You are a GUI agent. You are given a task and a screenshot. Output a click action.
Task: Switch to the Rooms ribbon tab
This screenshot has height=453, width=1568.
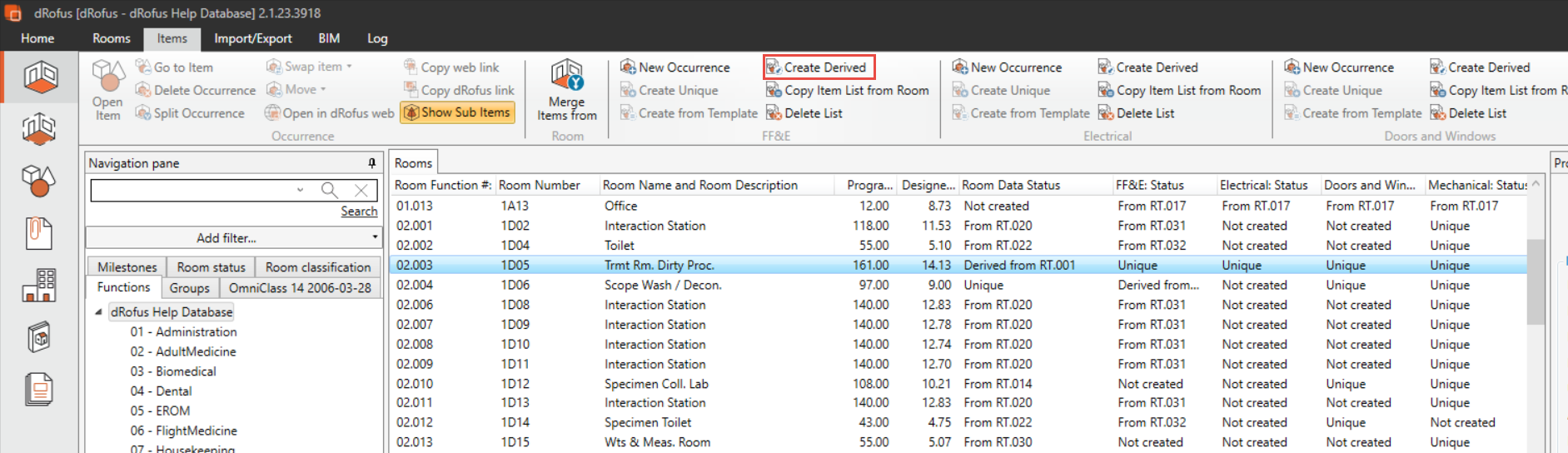pyautogui.click(x=112, y=38)
